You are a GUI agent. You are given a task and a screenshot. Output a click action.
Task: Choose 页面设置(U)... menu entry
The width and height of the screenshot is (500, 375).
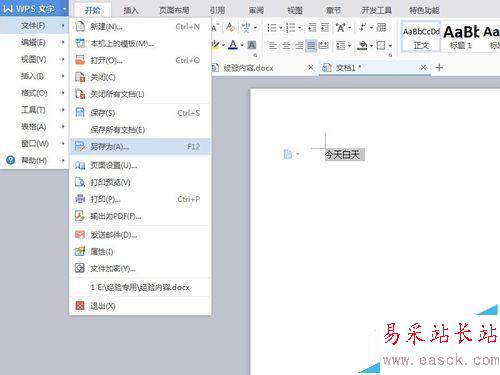140,165
